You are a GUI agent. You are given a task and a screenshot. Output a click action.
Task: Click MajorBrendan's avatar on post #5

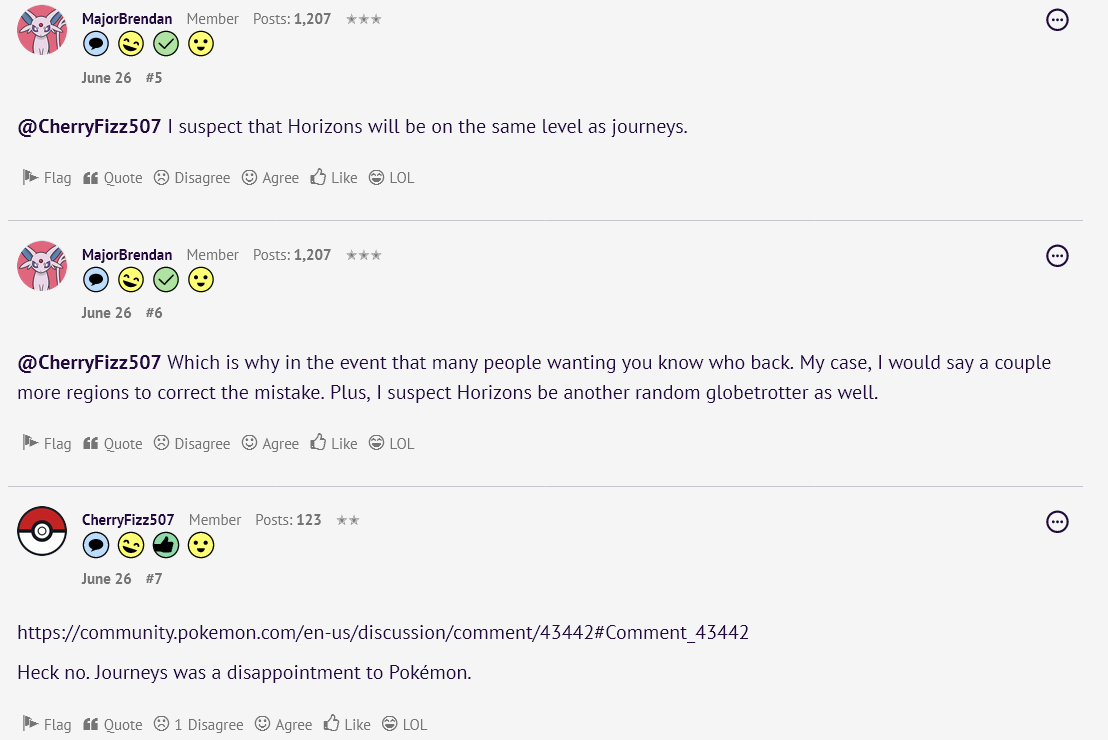(42, 30)
